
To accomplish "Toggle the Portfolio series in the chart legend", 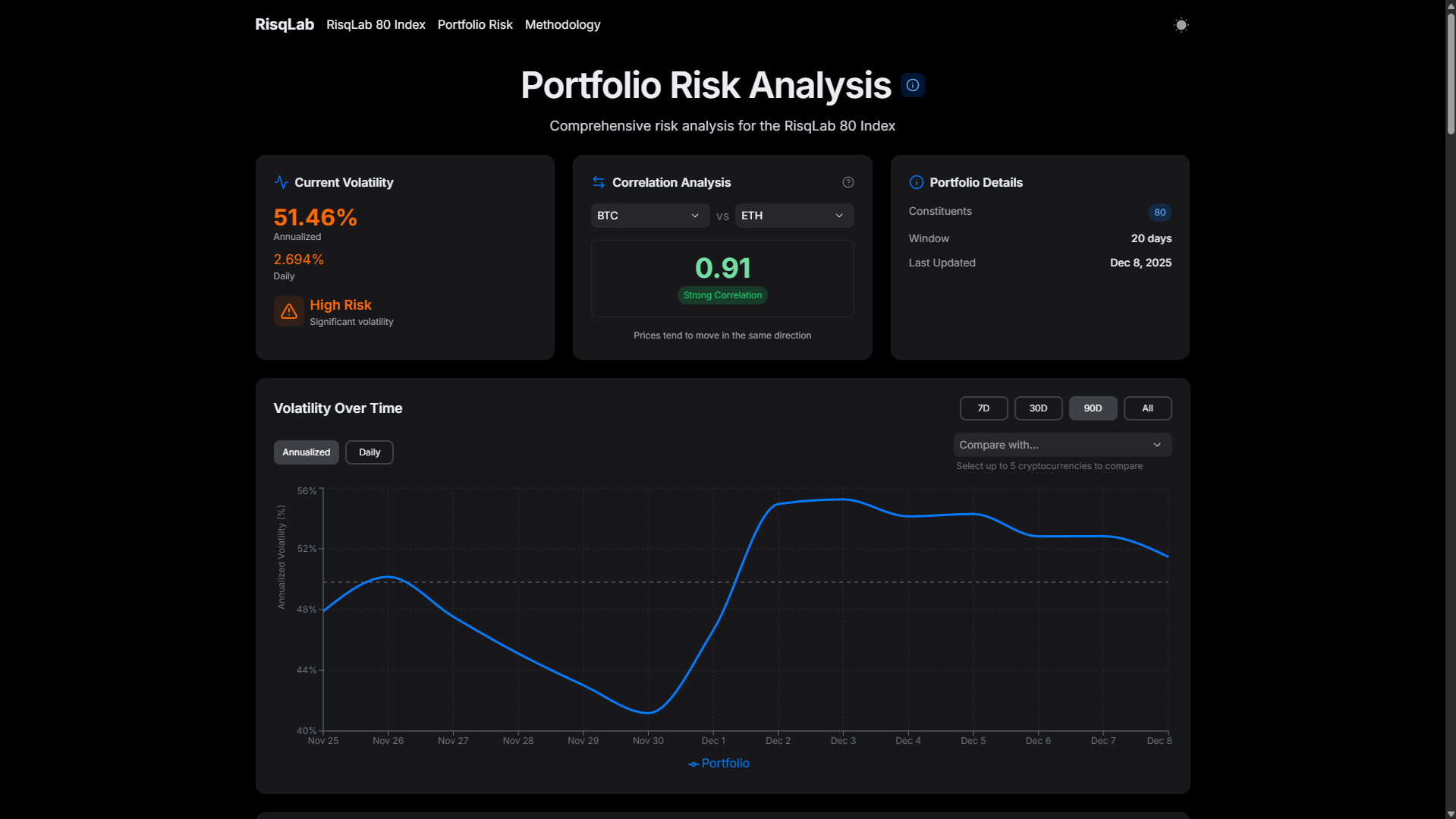I will click(x=718, y=763).
